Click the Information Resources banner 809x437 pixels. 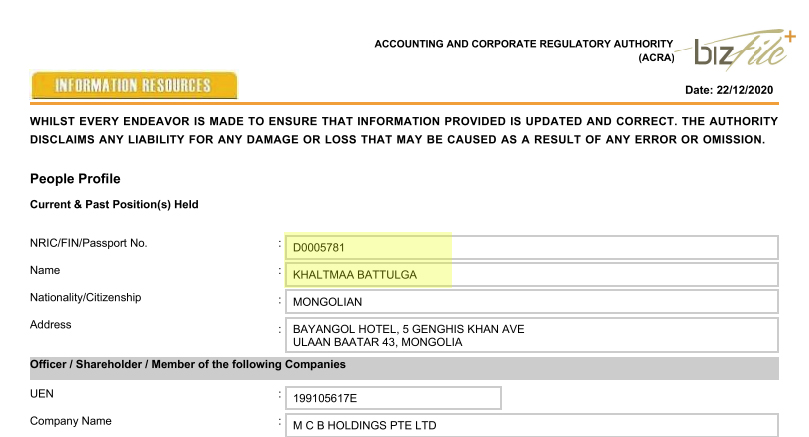click(x=134, y=85)
